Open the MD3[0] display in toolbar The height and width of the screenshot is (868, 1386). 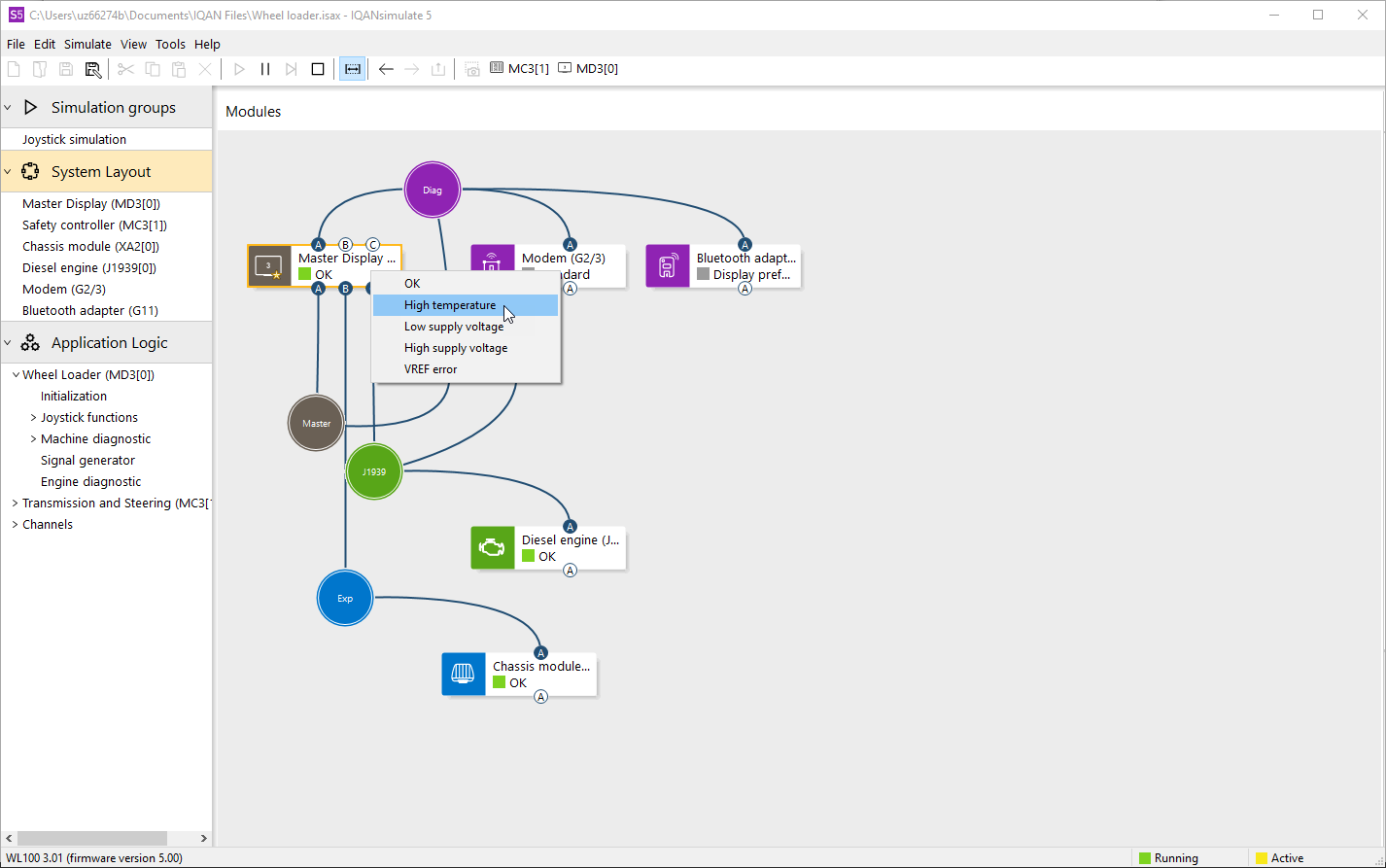tap(588, 69)
